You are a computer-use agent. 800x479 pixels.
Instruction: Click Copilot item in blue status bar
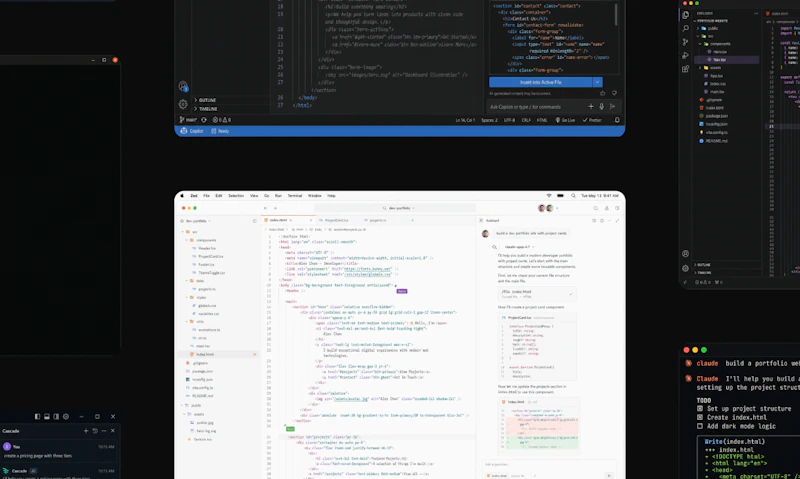(x=192, y=131)
